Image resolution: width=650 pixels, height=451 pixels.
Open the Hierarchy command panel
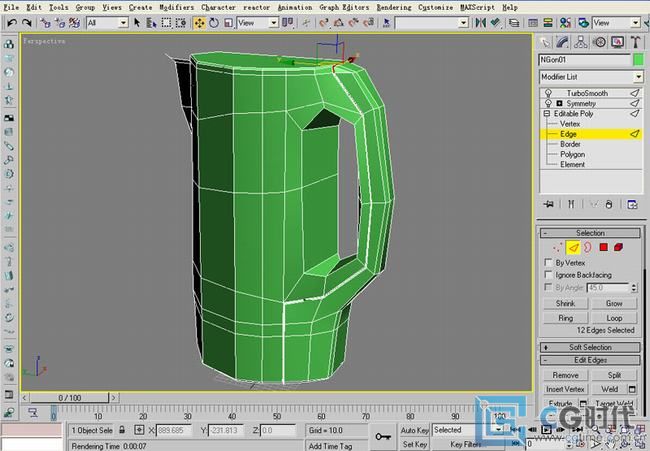[x=580, y=42]
